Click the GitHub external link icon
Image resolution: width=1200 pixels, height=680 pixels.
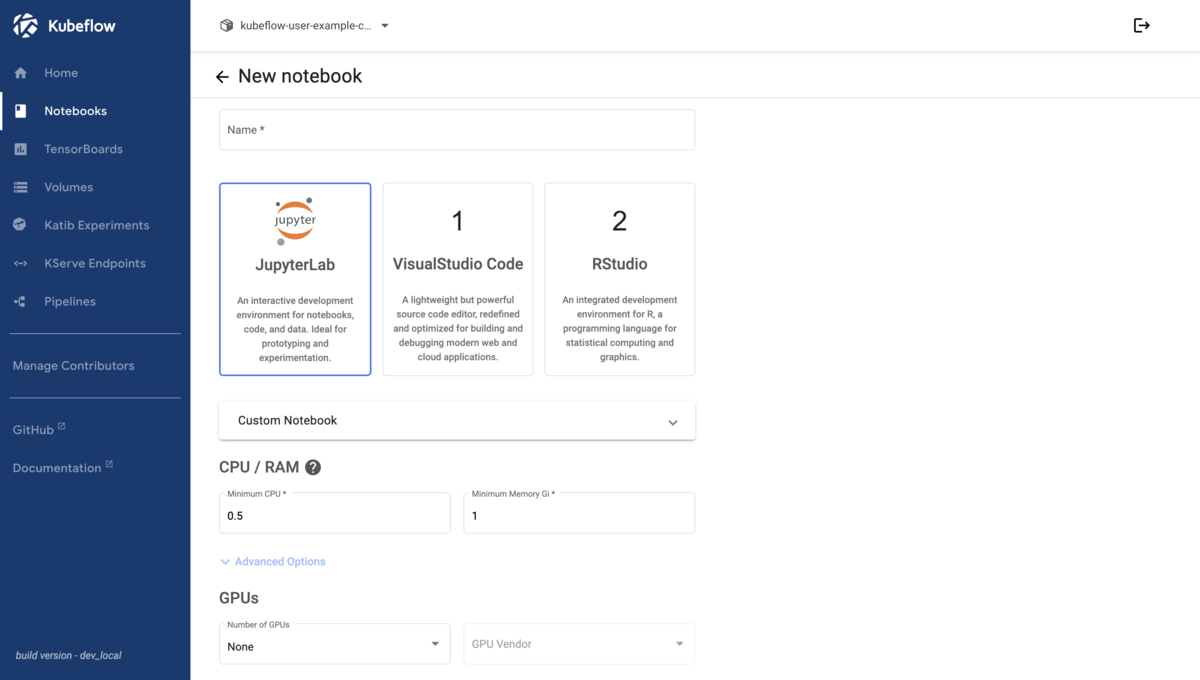click(61, 426)
